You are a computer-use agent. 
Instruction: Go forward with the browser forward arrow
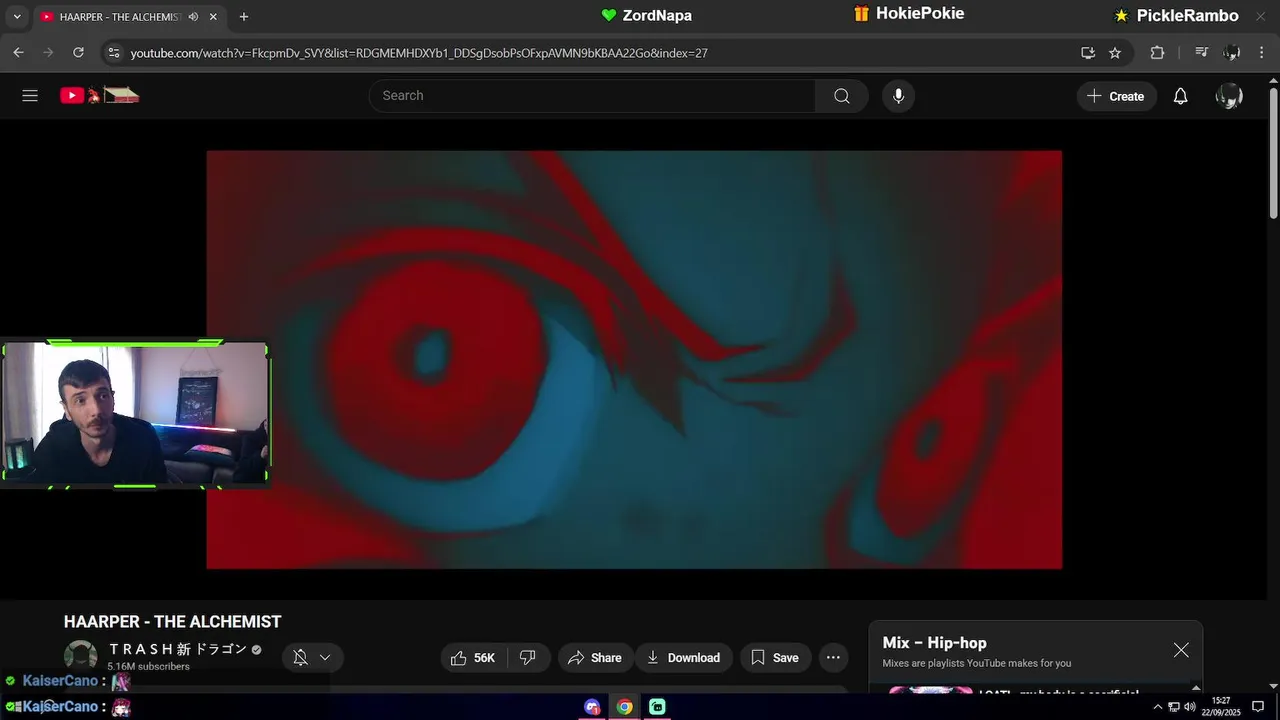pos(48,53)
